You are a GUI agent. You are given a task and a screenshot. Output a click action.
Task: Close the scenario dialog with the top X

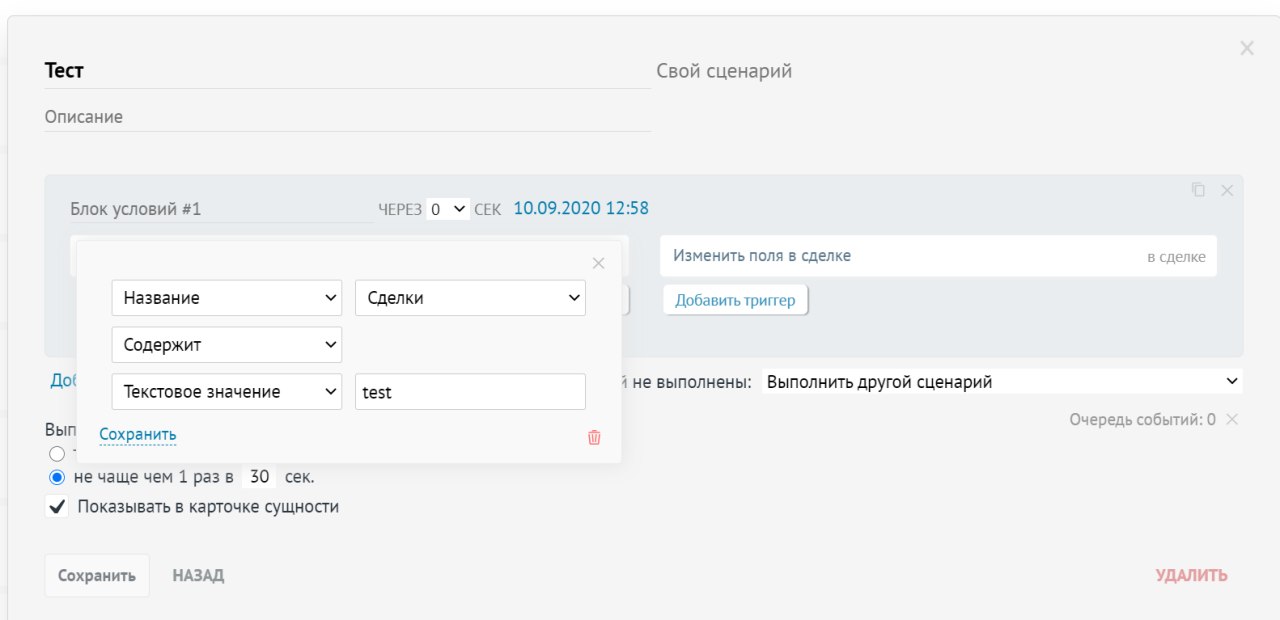click(1246, 48)
